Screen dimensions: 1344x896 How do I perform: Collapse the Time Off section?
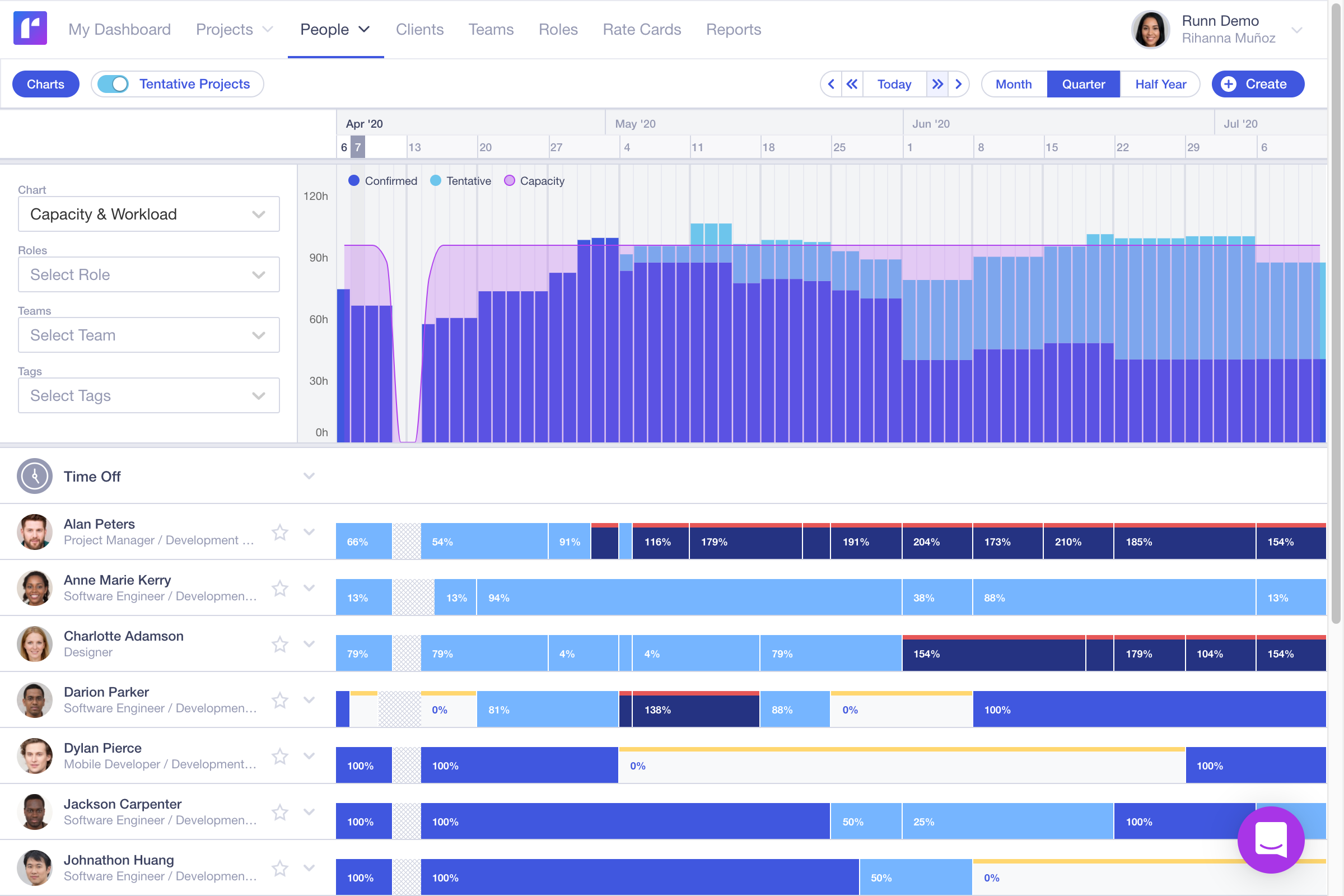(x=309, y=476)
